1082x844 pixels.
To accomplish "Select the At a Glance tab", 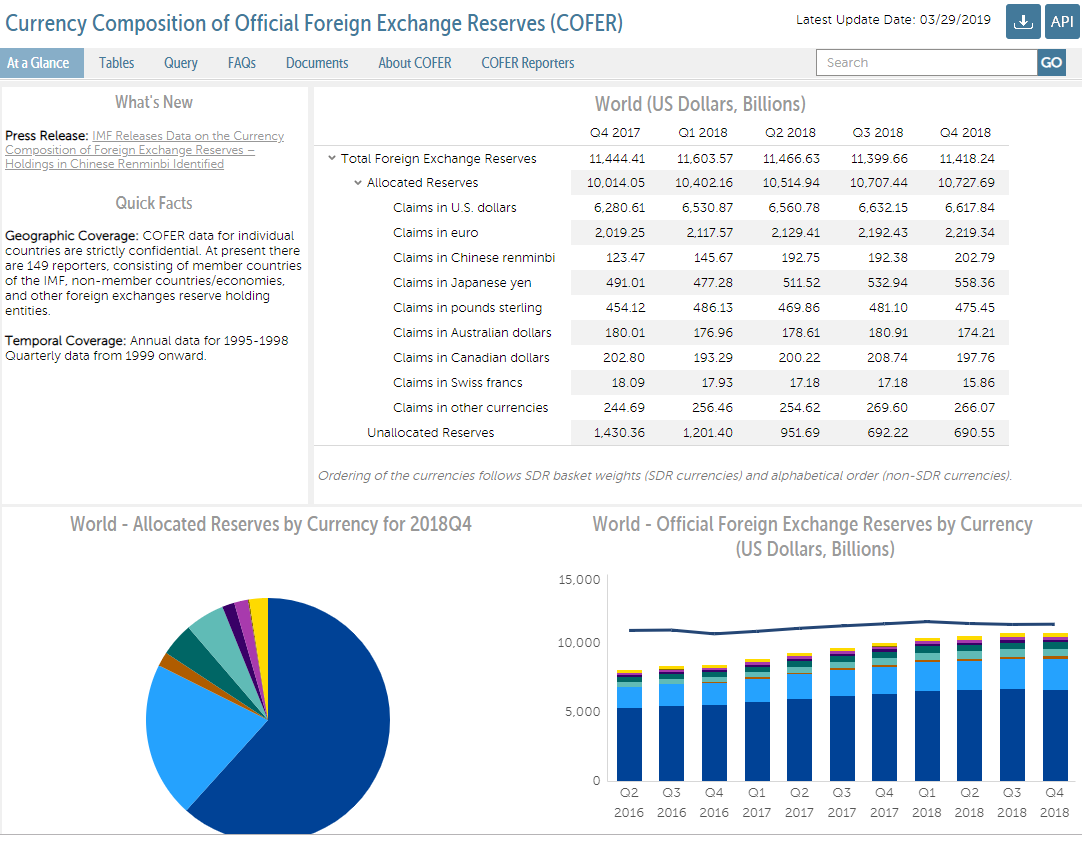I will pos(38,63).
